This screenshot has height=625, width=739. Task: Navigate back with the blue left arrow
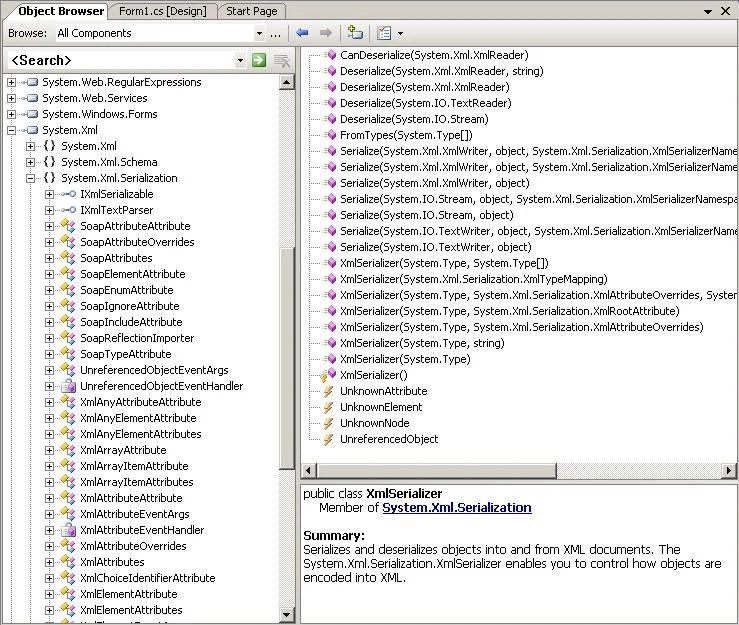303,33
